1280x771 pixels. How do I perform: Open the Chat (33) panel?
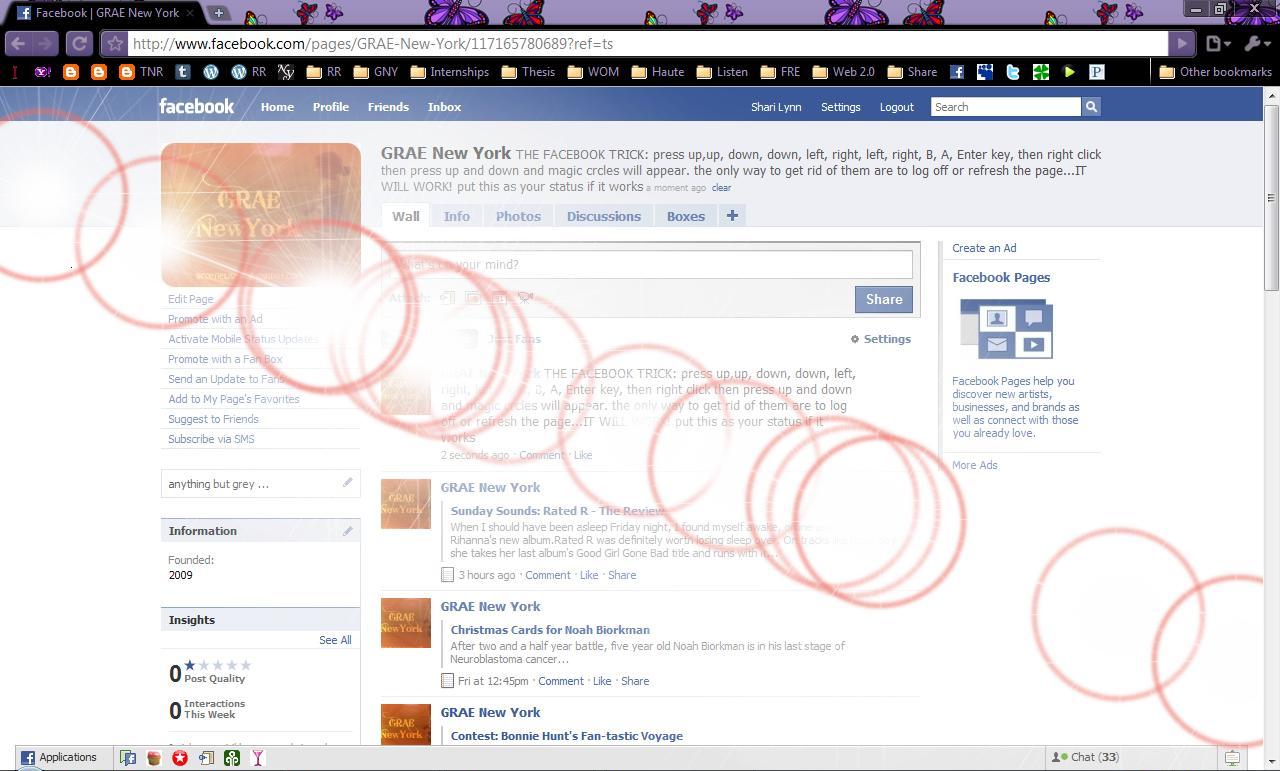pyautogui.click(x=1084, y=758)
